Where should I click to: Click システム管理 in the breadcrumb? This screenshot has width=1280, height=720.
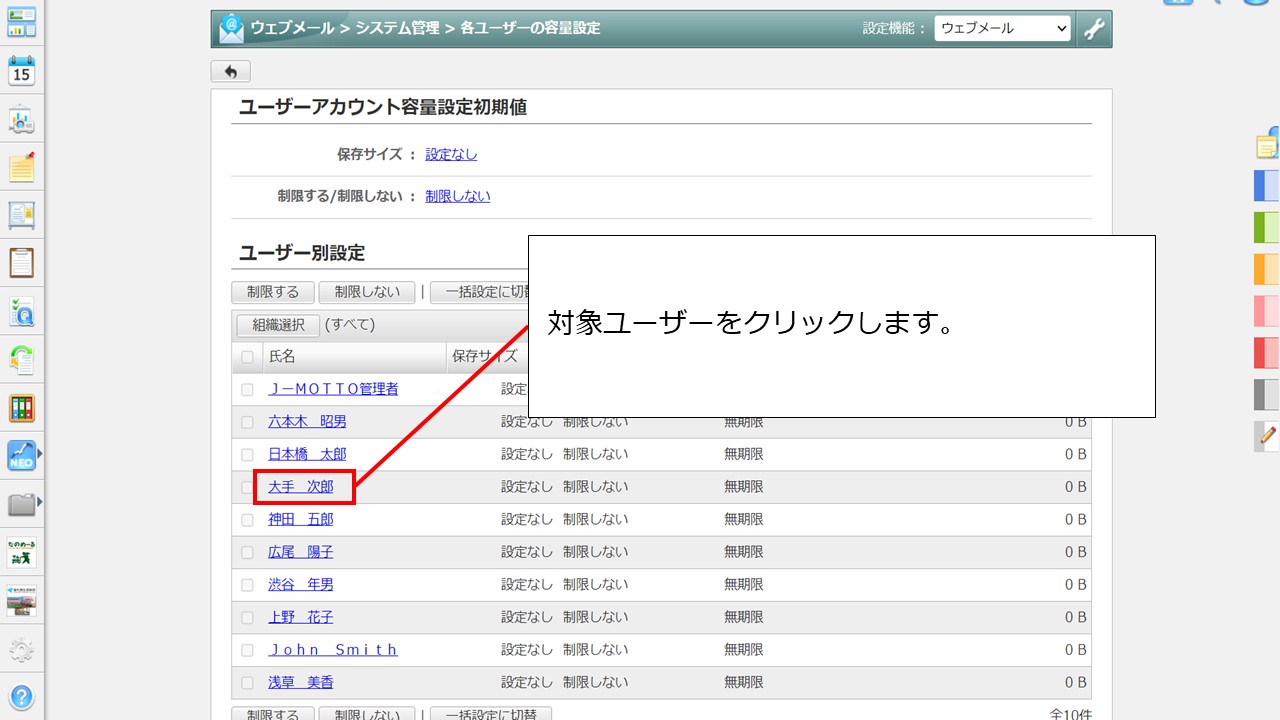(397, 29)
